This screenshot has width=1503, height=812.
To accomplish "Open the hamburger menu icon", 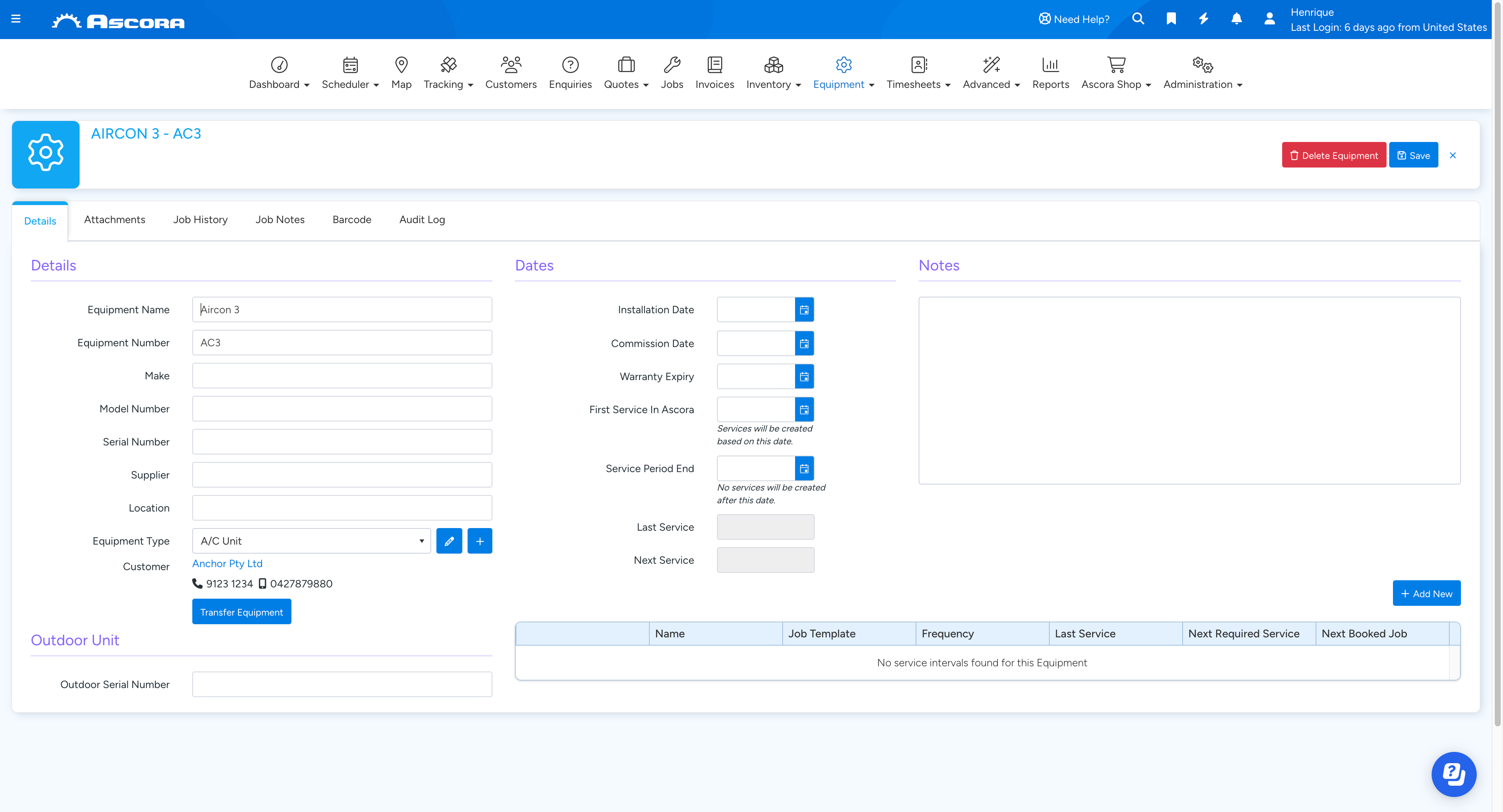I will tap(16, 19).
